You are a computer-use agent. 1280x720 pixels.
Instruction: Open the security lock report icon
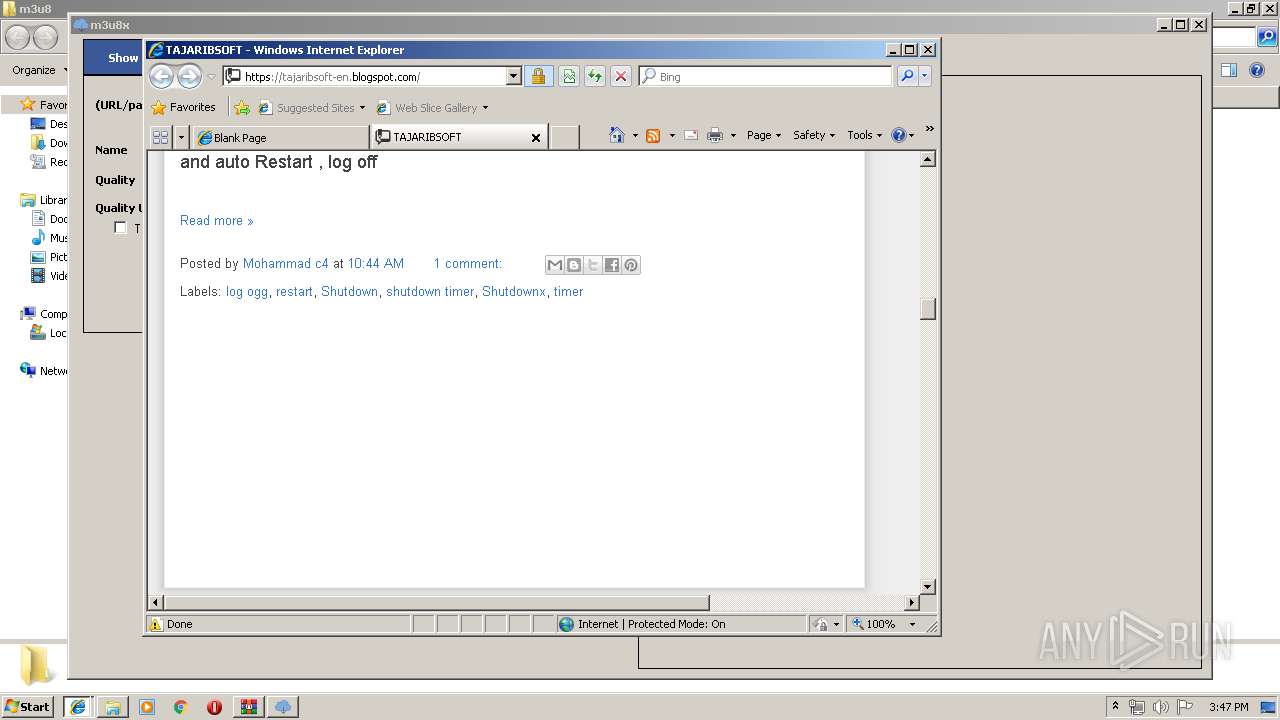point(538,76)
